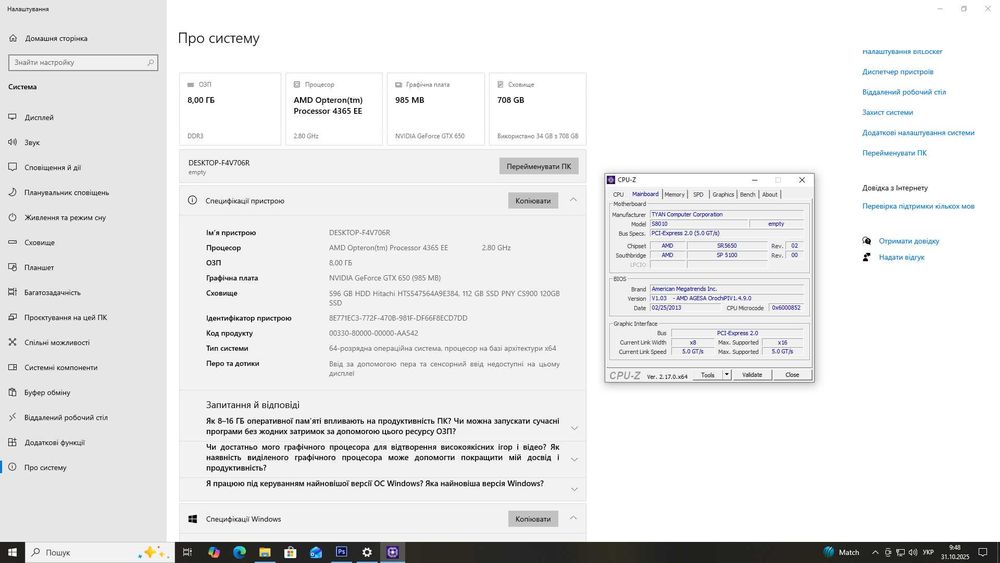Open CPU-Z Tools dropdown arrow
The width and height of the screenshot is (1000, 563).
click(726, 375)
